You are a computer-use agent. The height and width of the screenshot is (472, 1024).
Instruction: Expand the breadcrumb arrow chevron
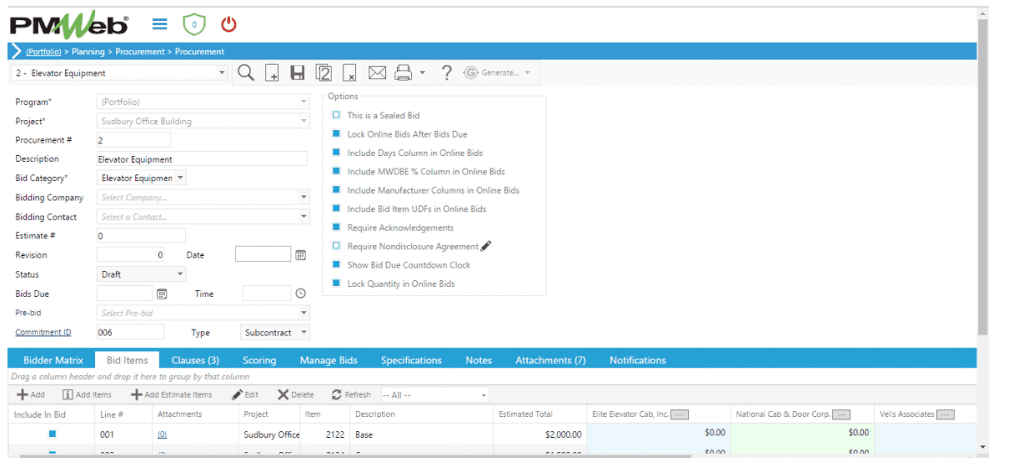click(16, 52)
